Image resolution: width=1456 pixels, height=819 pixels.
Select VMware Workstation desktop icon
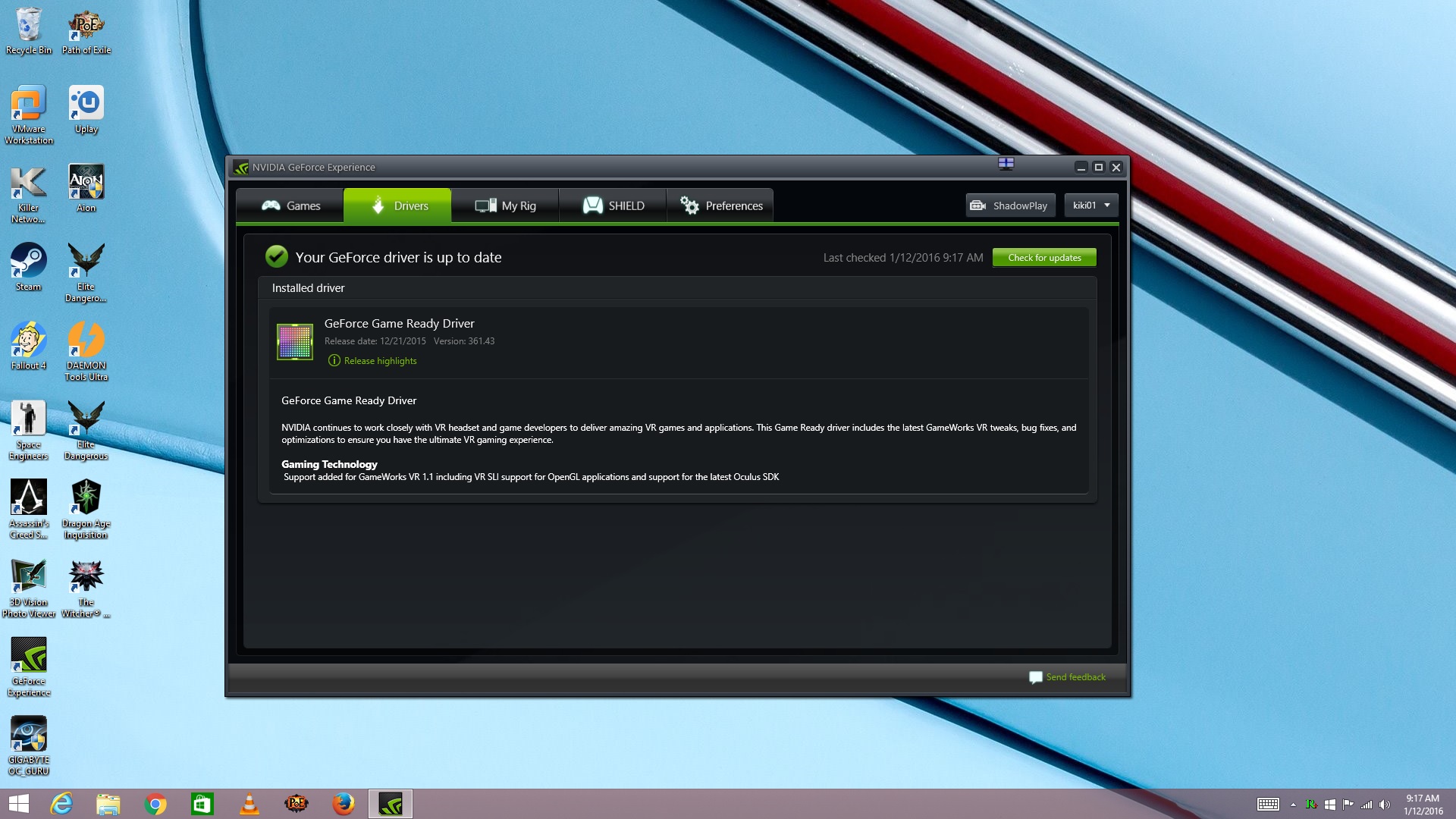(29, 115)
